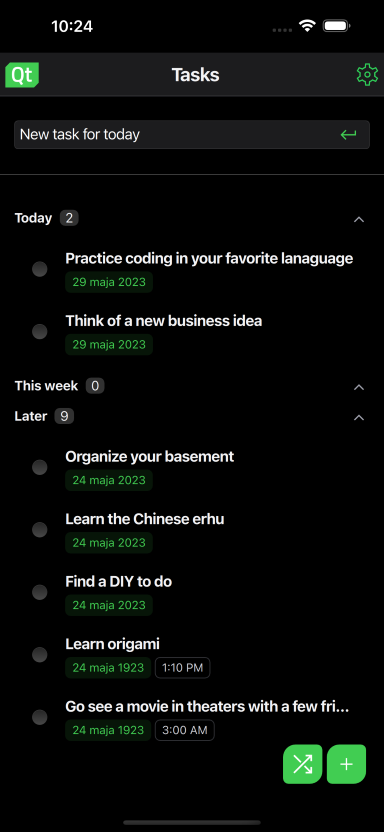
Task: Add a task with the plus button
Action: [346, 764]
